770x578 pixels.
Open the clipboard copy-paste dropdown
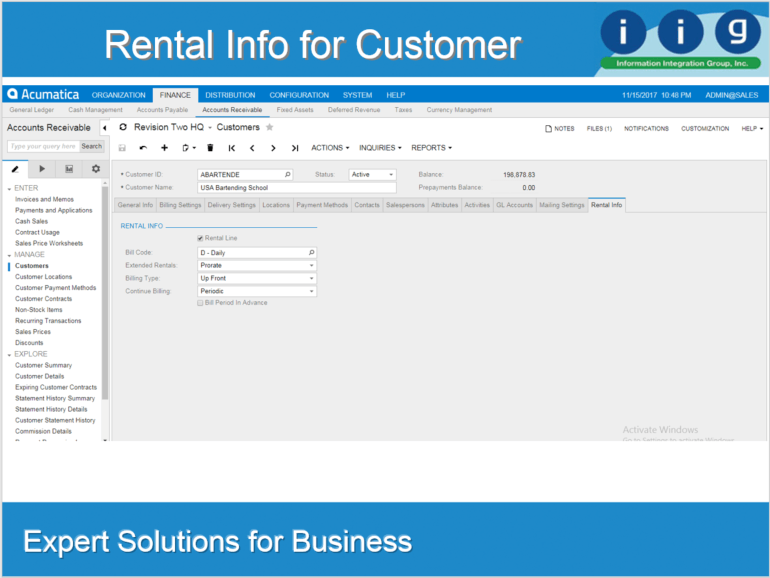[x=189, y=148]
